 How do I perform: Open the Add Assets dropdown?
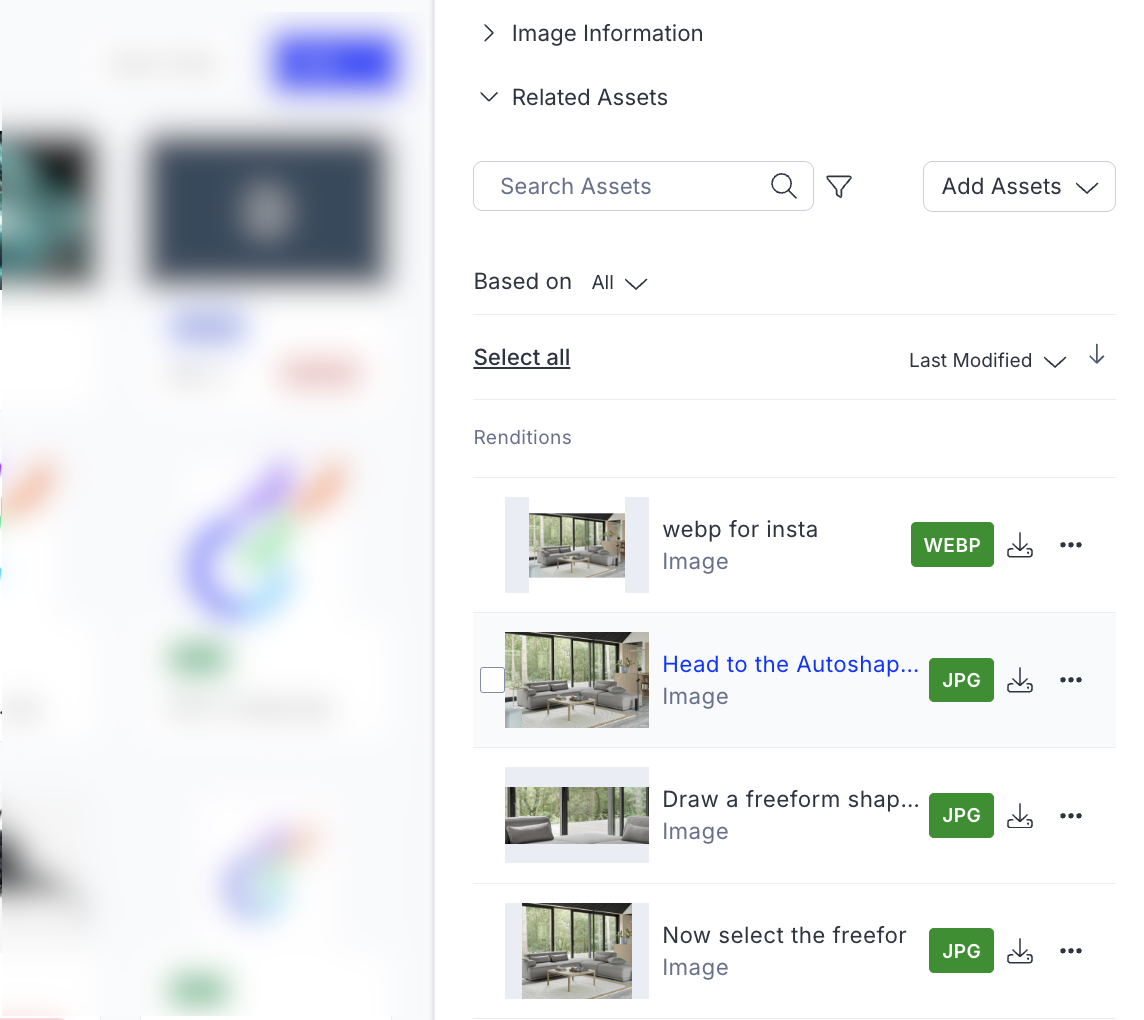pyautogui.click(x=1019, y=187)
